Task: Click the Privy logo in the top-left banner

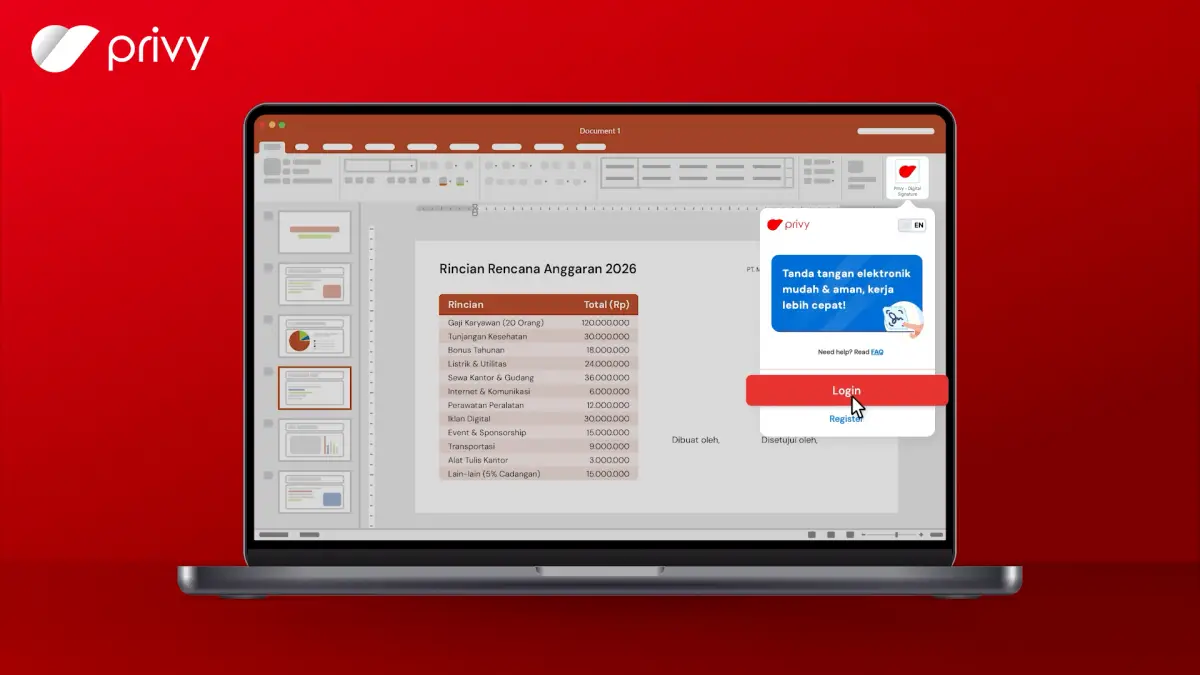Action: [x=120, y=49]
